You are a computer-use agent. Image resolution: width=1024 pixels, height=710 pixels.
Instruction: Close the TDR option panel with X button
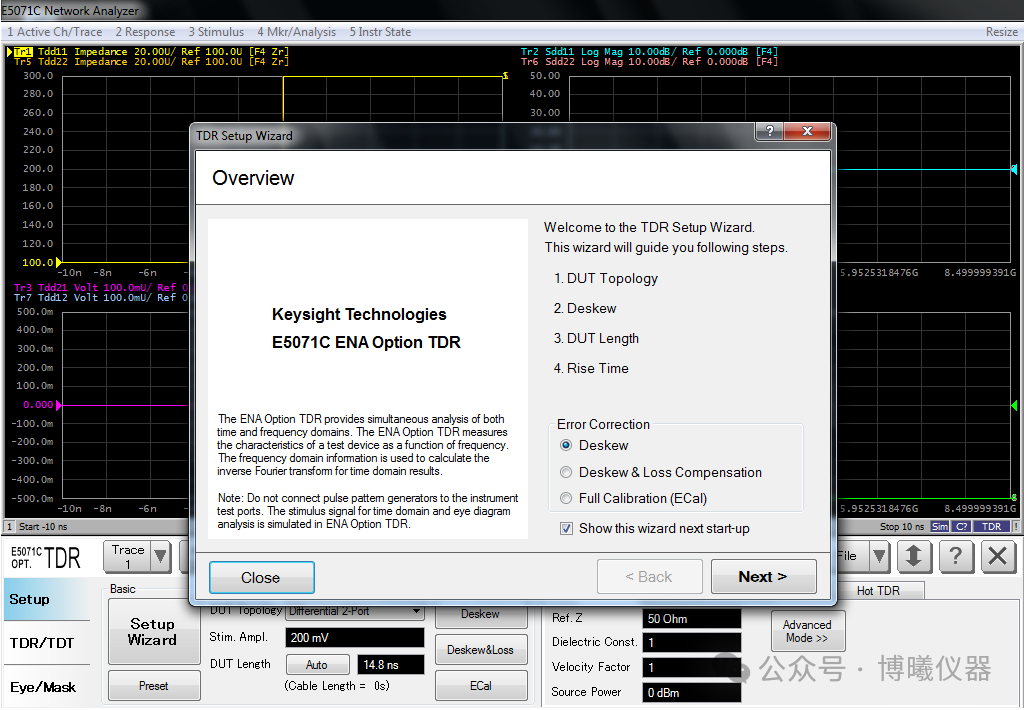tap(998, 557)
